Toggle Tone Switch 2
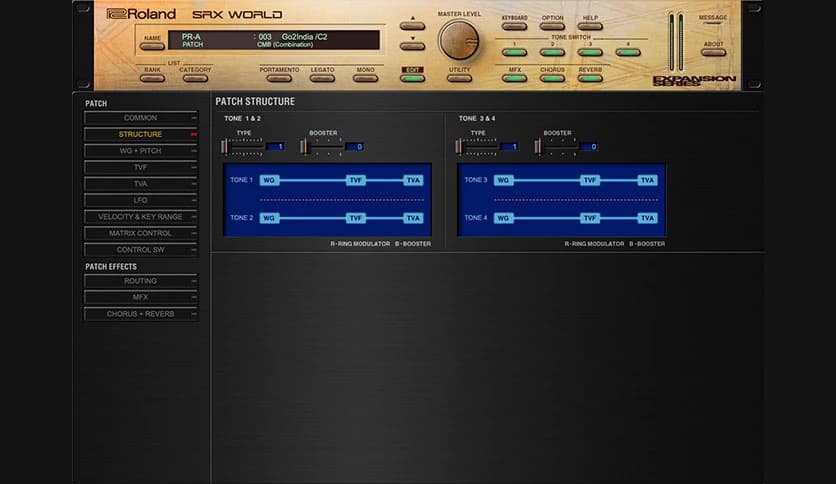836x484 pixels. point(552,52)
